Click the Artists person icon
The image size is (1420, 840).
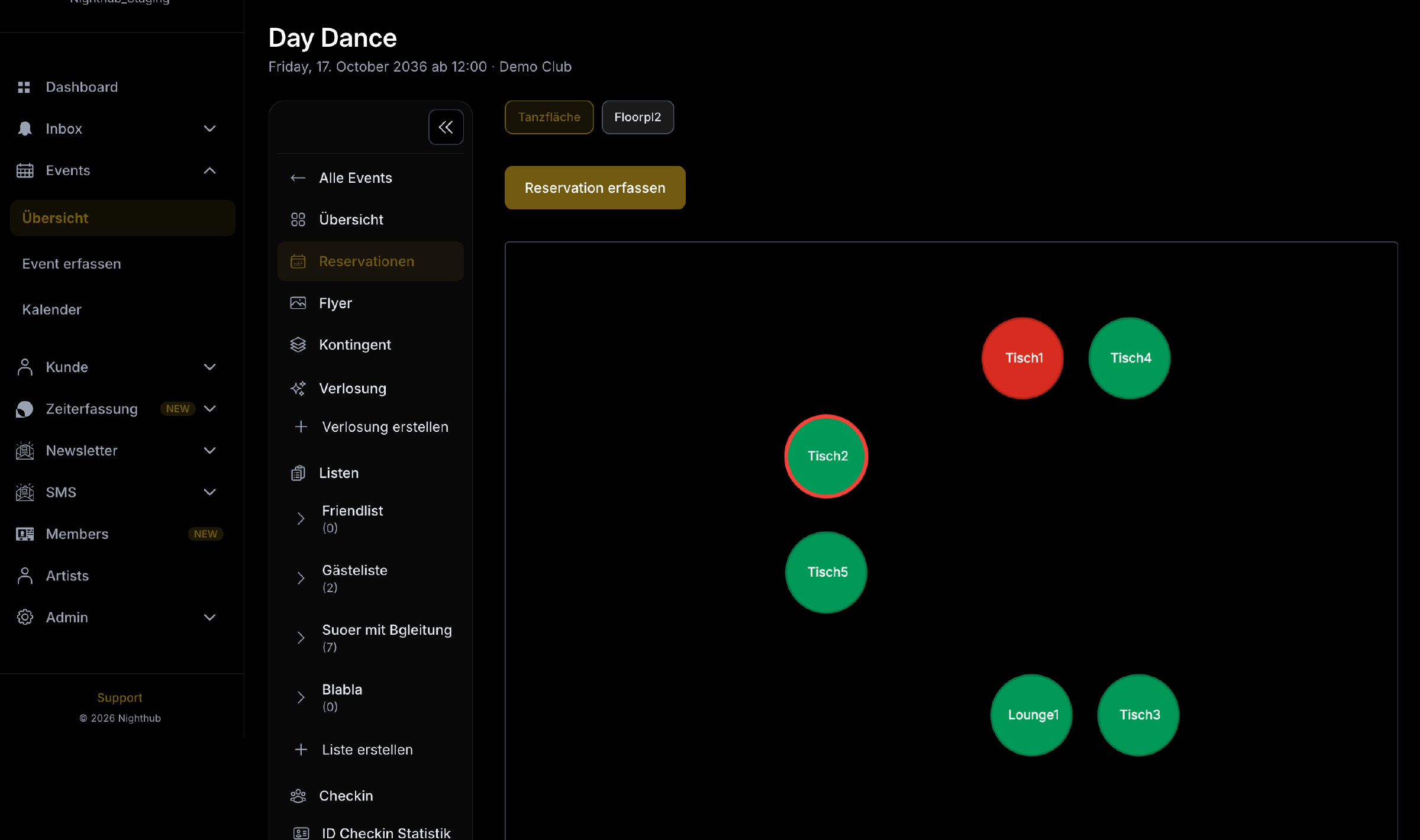25,576
